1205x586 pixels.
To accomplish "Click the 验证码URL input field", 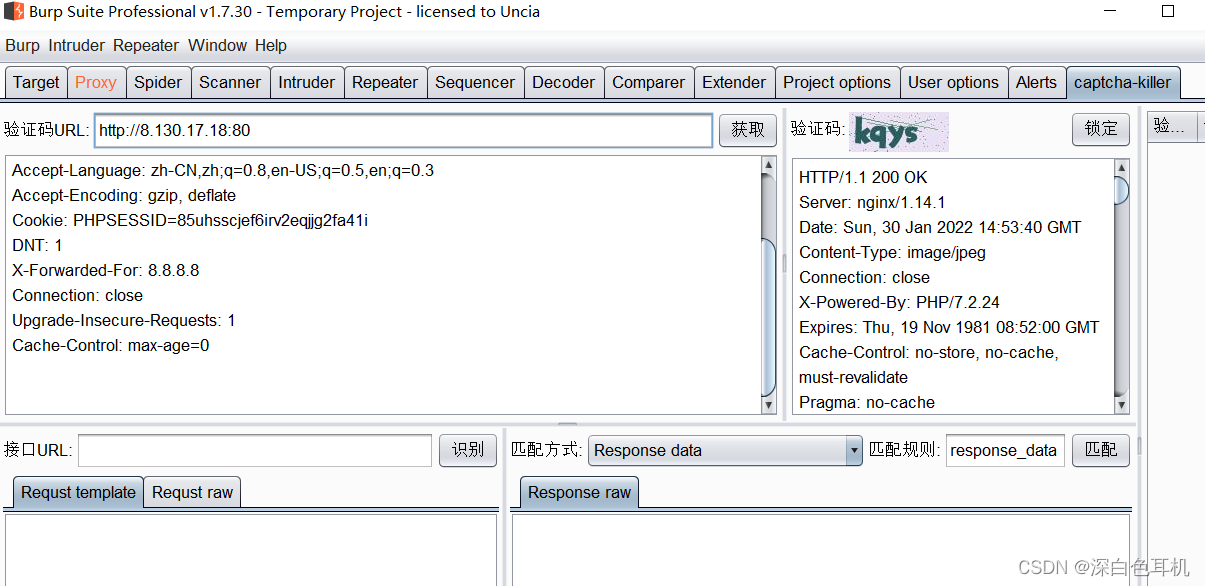I will pyautogui.click(x=403, y=130).
